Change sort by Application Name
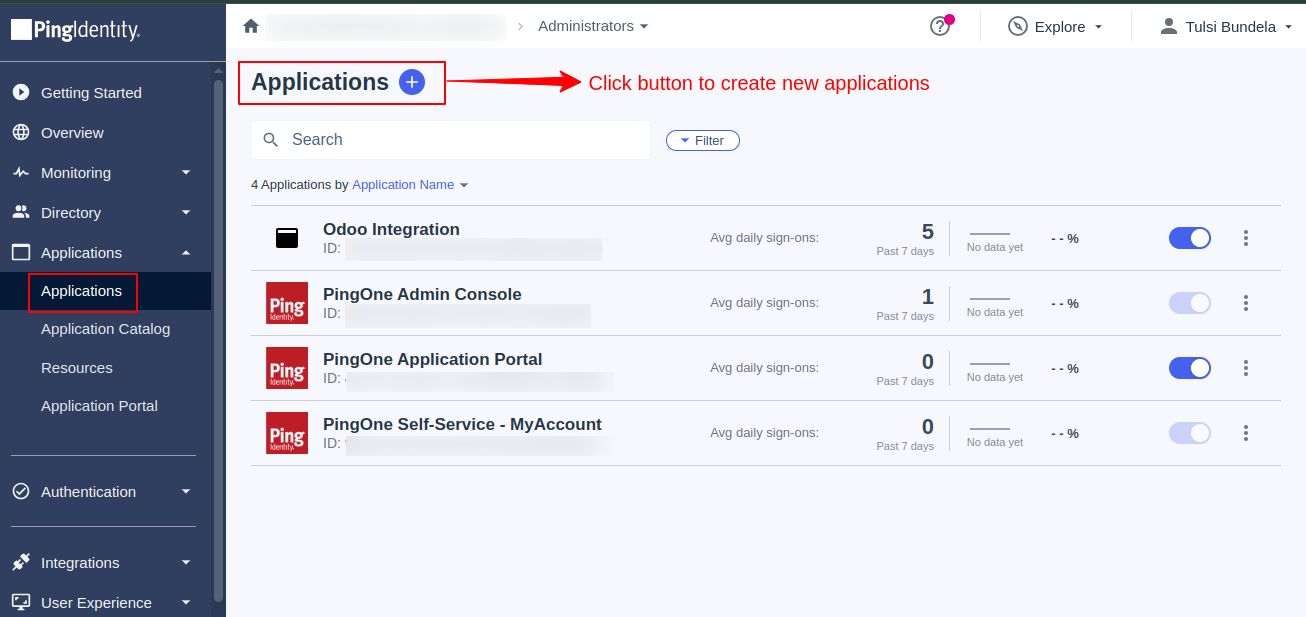The image size is (1306, 617). point(410,185)
